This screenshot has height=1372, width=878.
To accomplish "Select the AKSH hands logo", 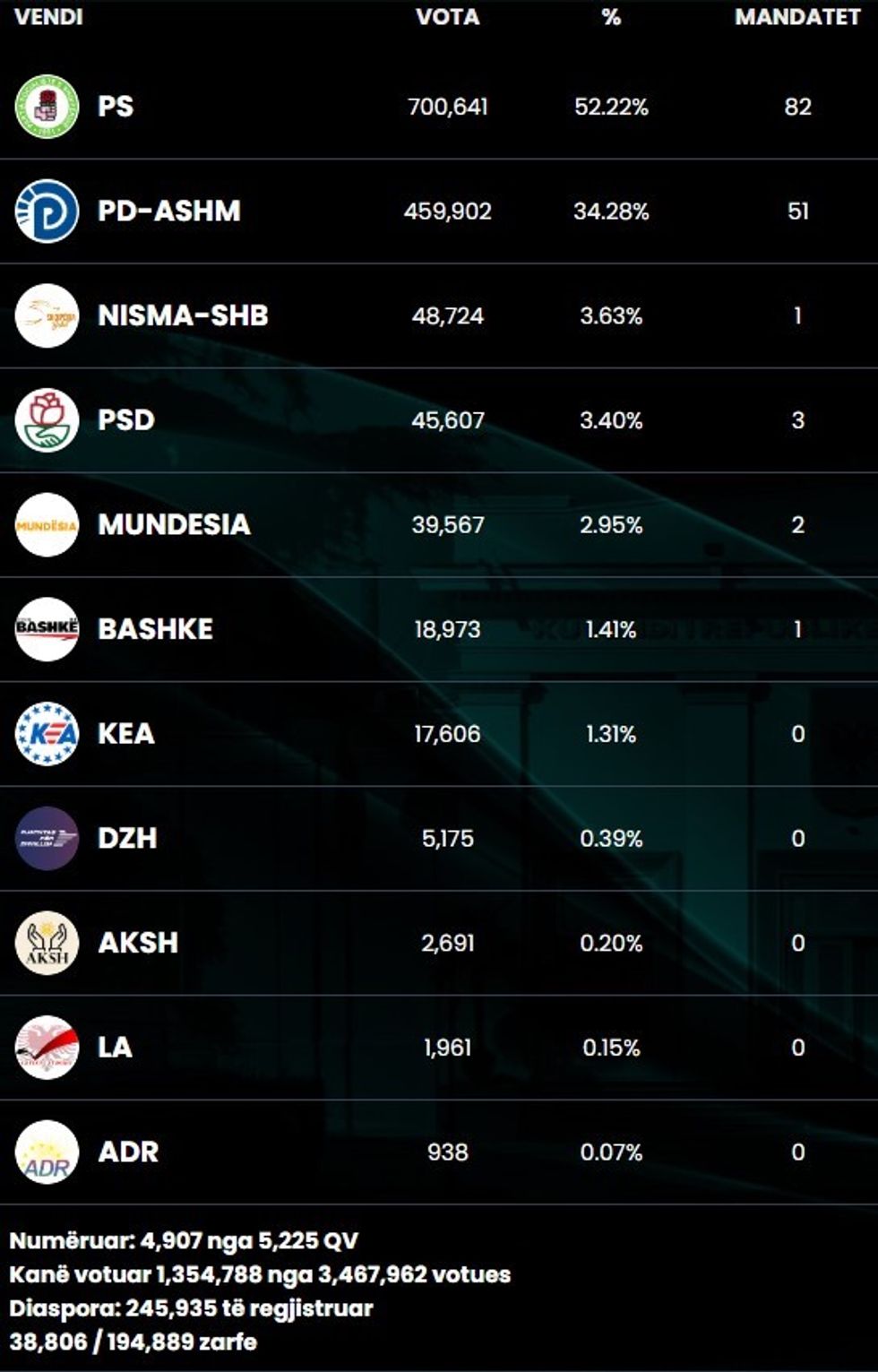I will pyautogui.click(x=47, y=943).
